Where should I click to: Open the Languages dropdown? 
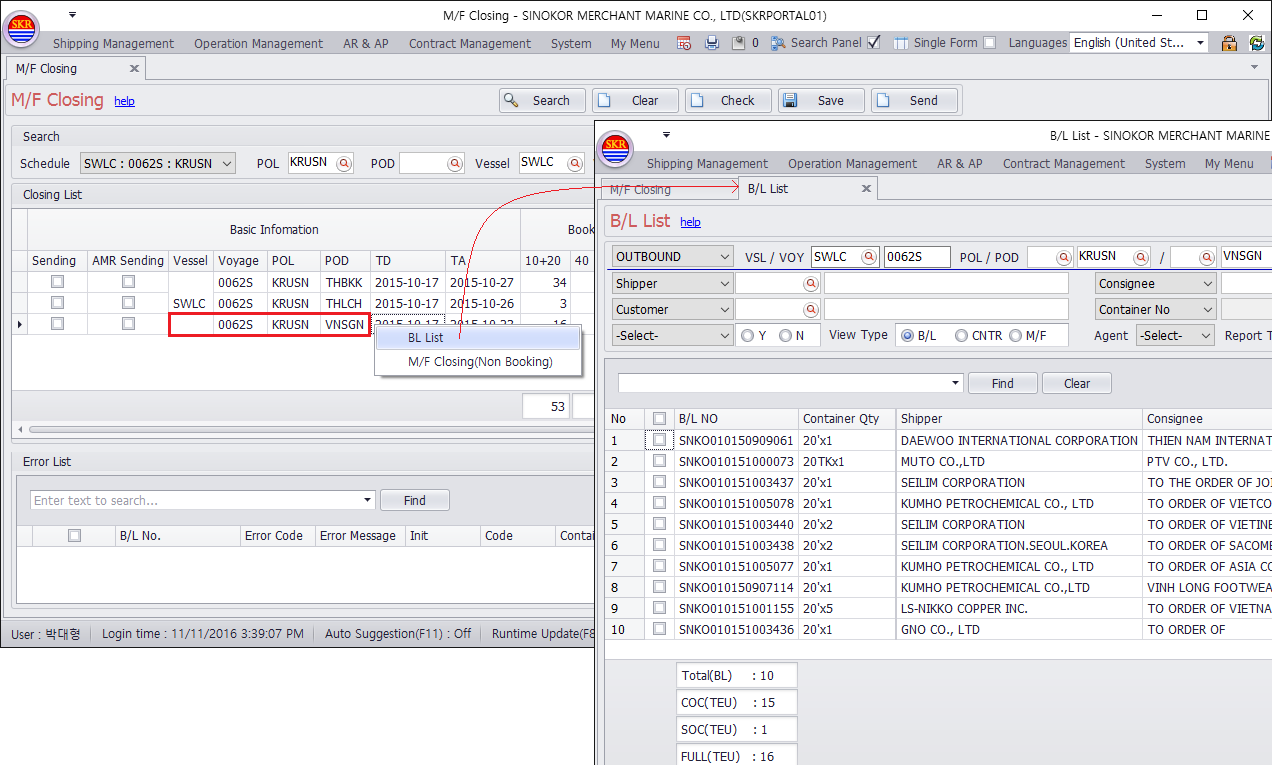pyautogui.click(x=1200, y=43)
